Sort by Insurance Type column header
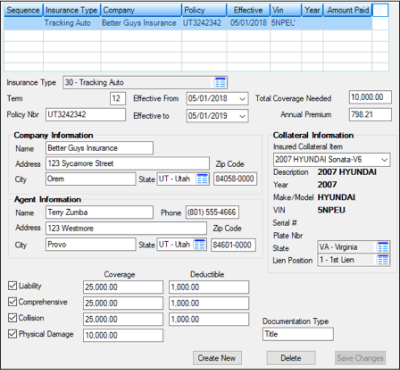Image resolution: width=400 pixels, height=370 pixels. (72, 10)
